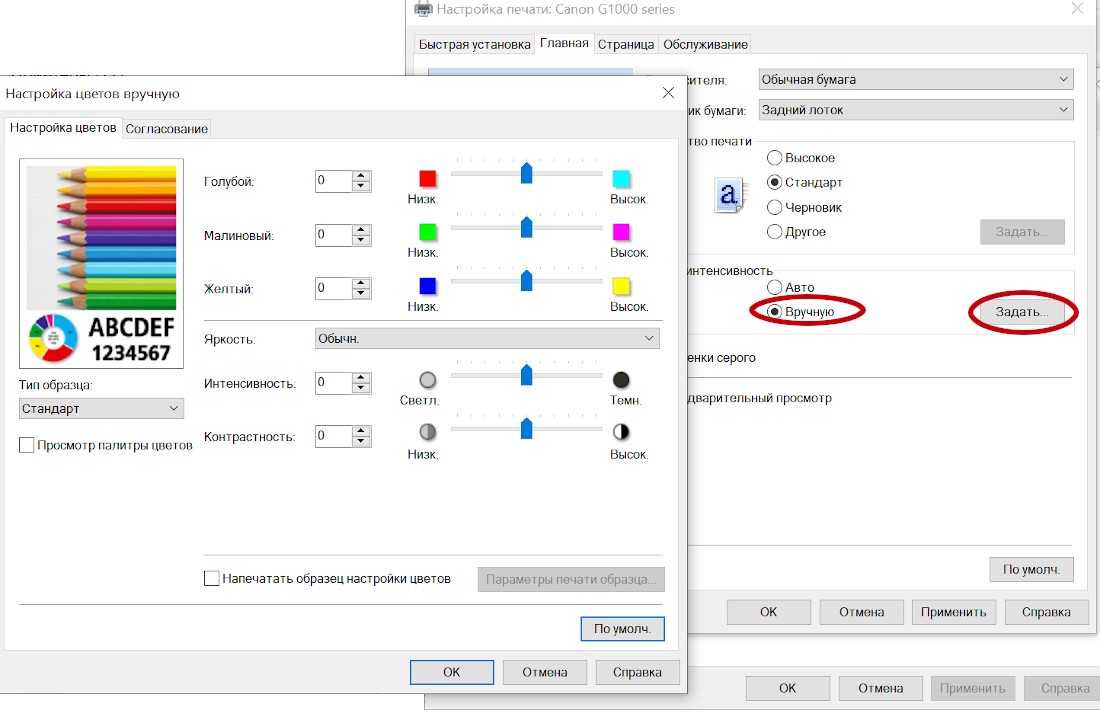Screen dimensions: 1100x720
Task: Increase the Голубой value with up arrow
Action: click(x=361, y=176)
